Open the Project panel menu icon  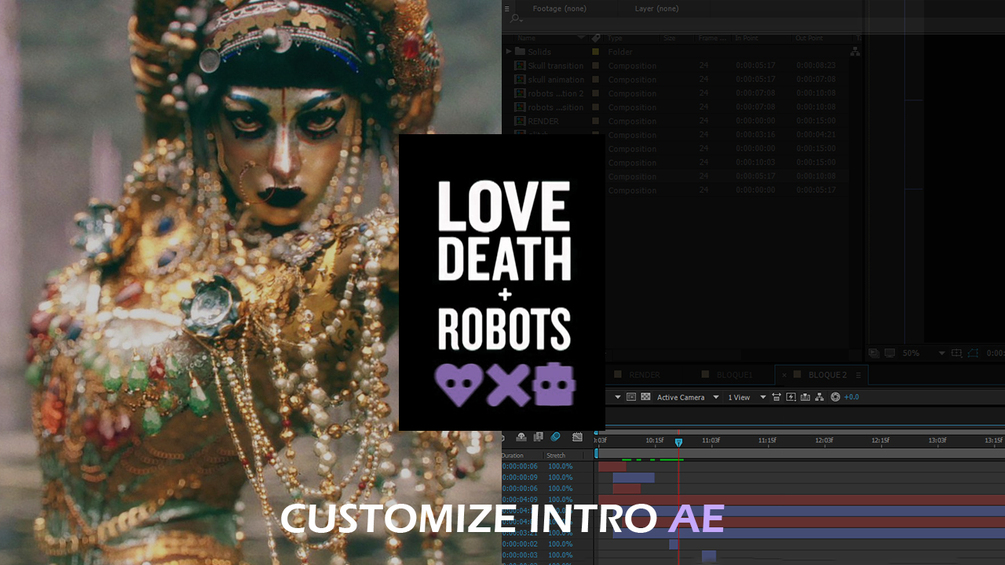(506, 9)
